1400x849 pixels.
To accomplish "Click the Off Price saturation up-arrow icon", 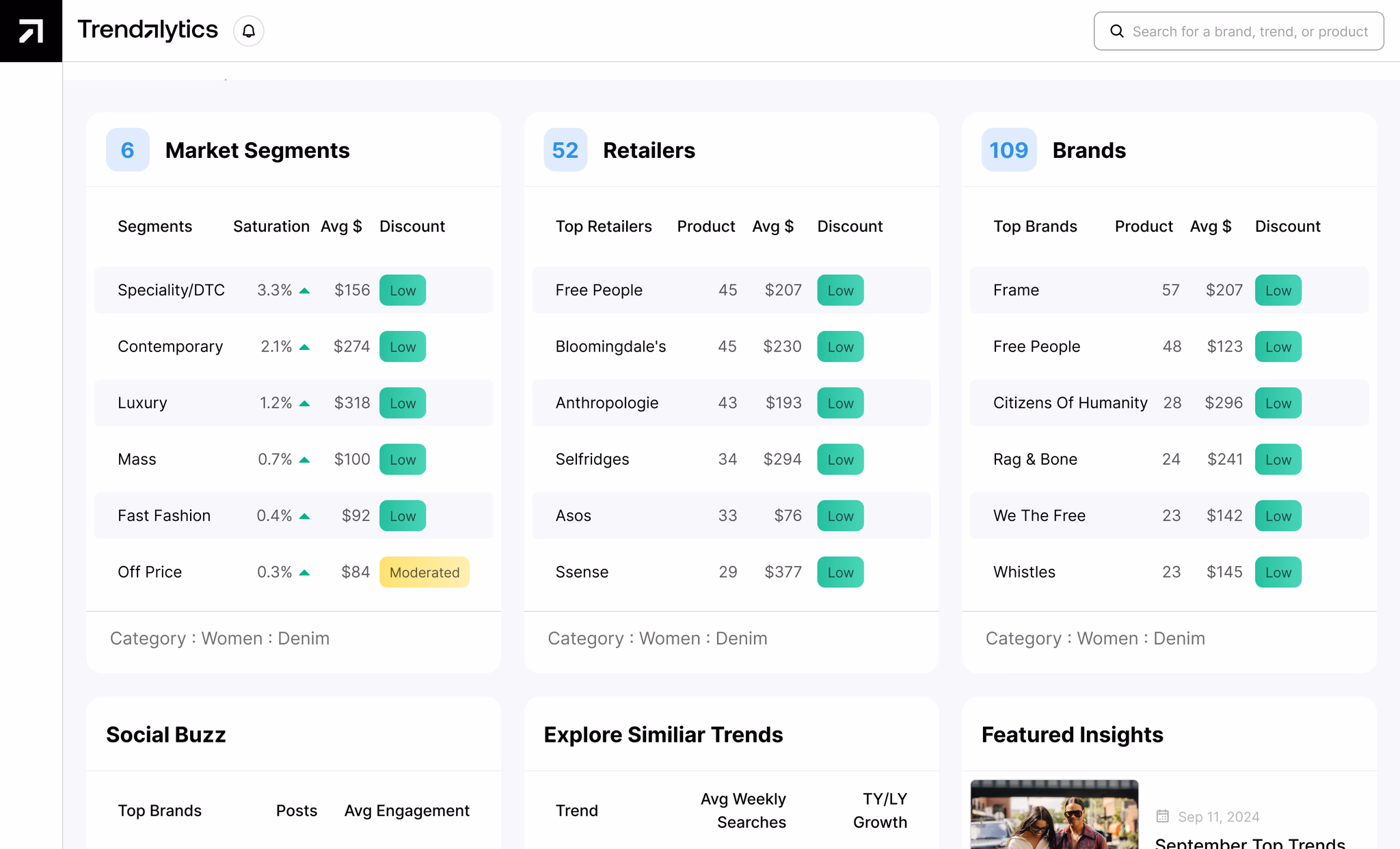I will click(305, 573).
